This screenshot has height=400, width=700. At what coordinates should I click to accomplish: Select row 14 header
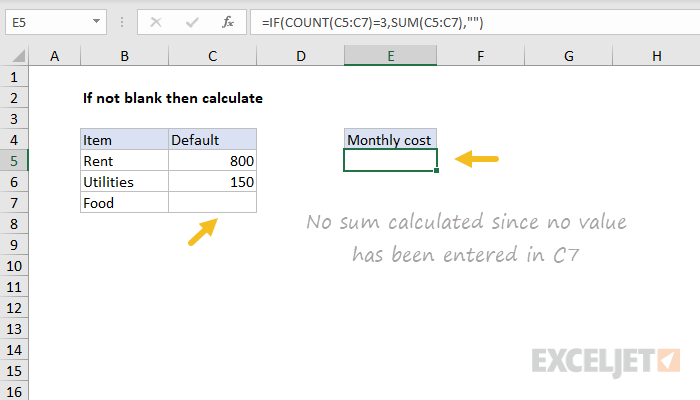[14, 350]
